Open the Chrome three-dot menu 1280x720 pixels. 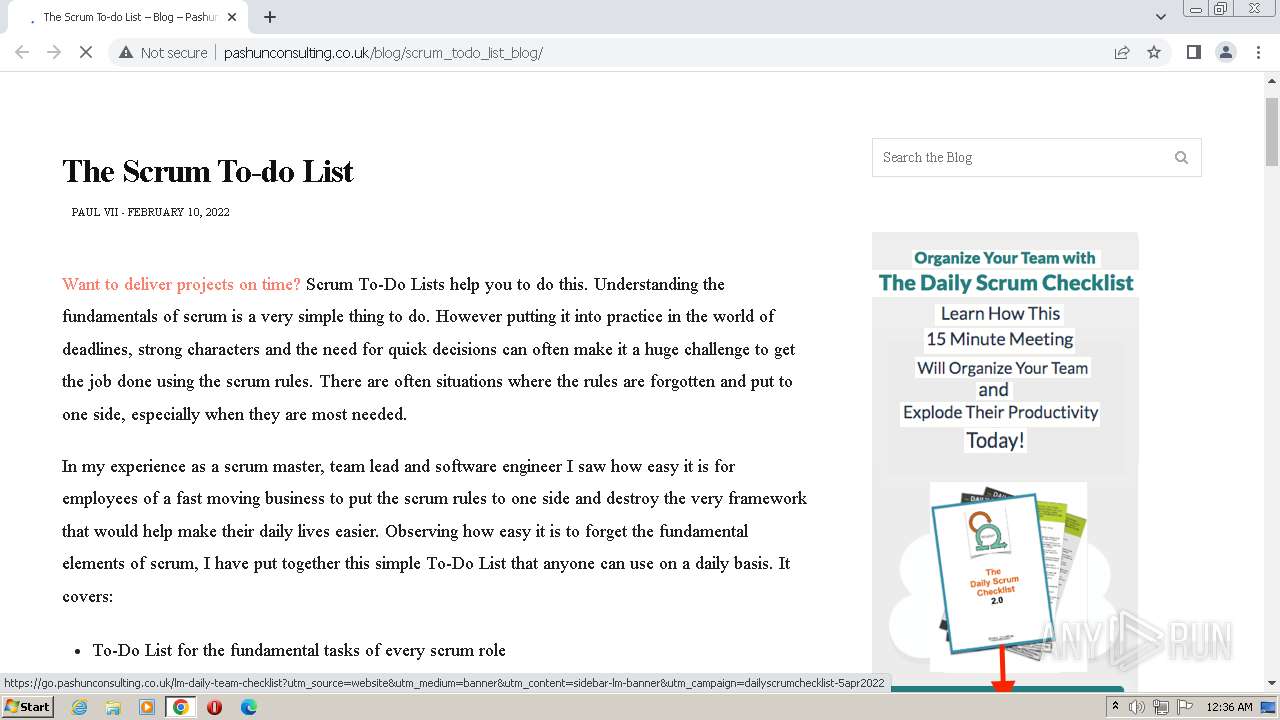1259,52
